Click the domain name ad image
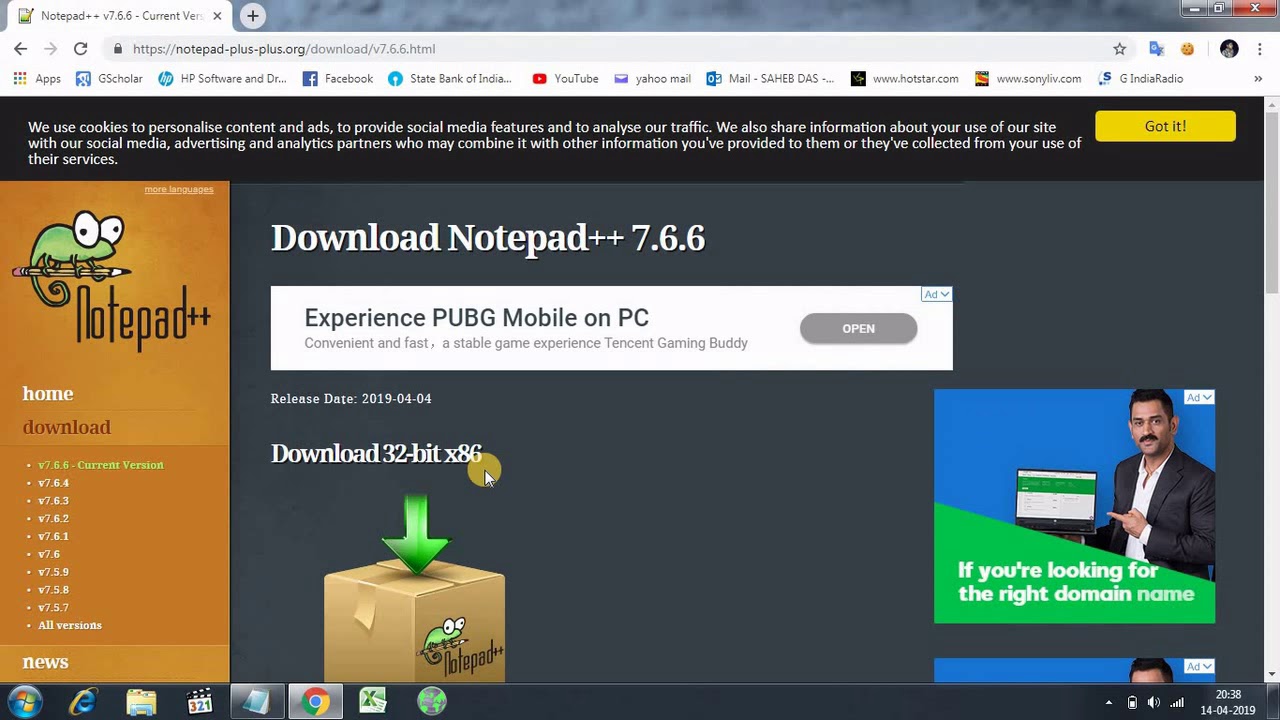 click(x=1074, y=506)
